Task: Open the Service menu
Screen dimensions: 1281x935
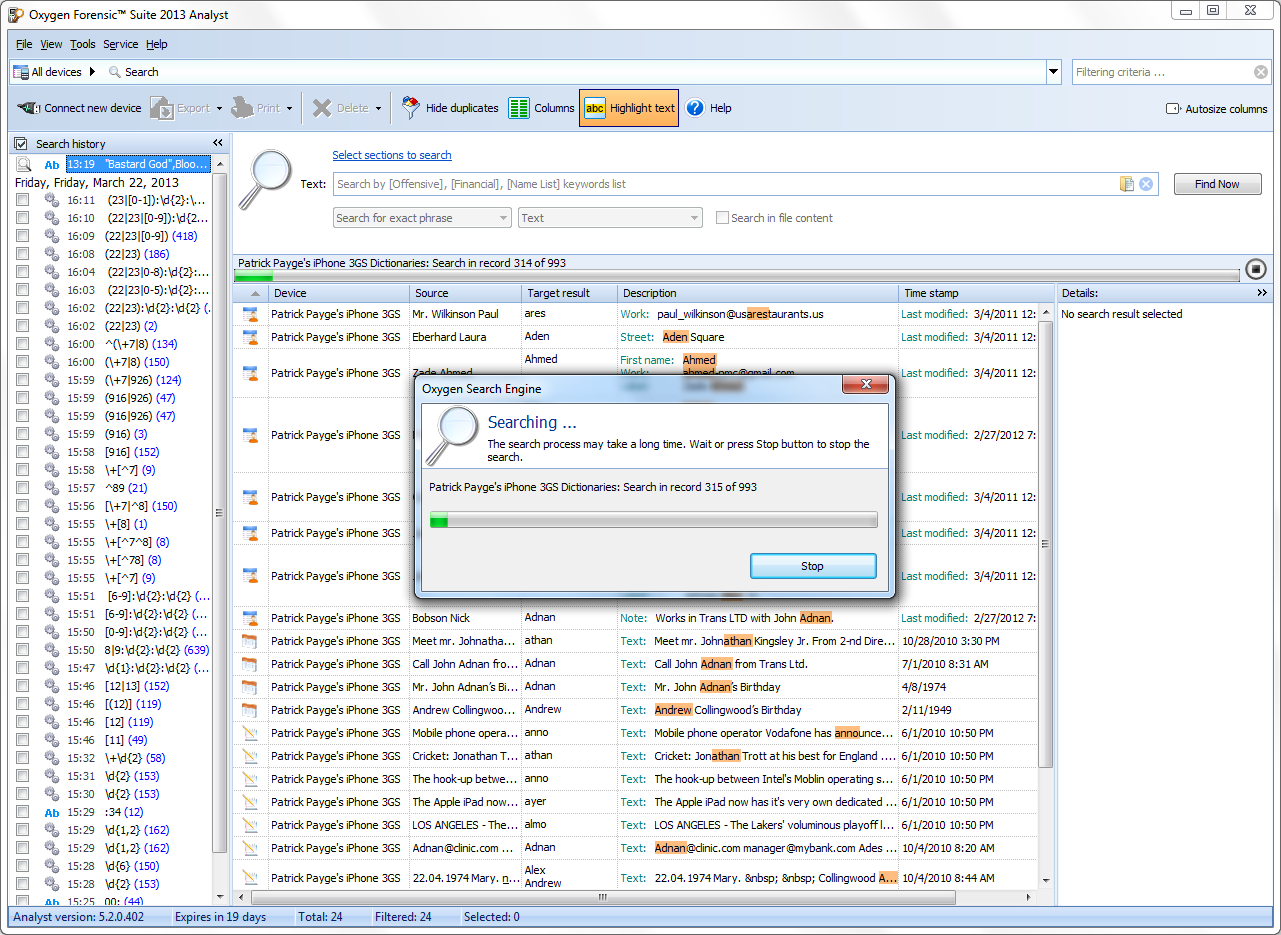Action: (x=121, y=44)
